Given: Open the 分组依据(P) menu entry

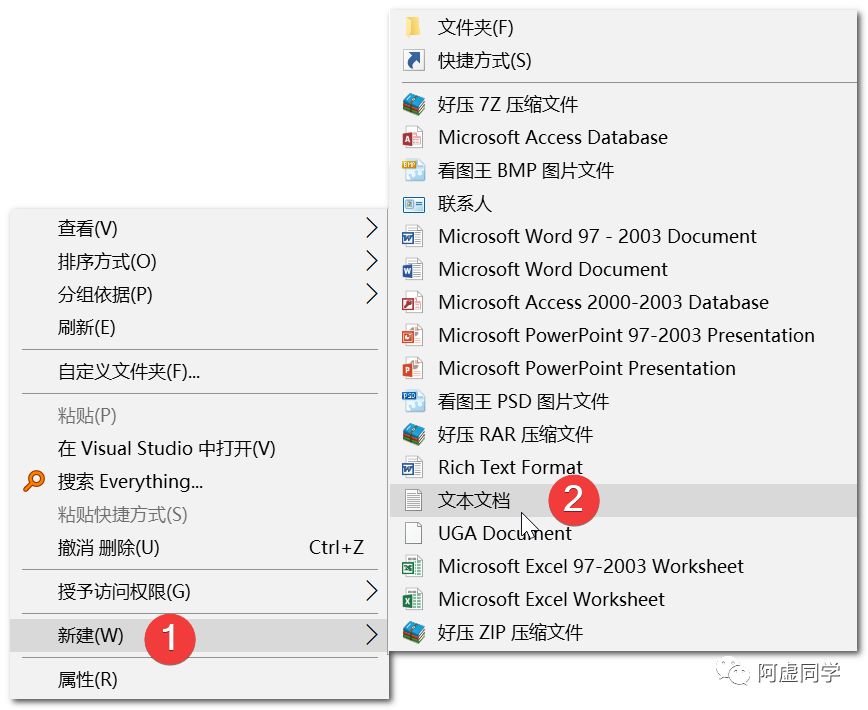Looking at the screenshot, I should 199,294.
